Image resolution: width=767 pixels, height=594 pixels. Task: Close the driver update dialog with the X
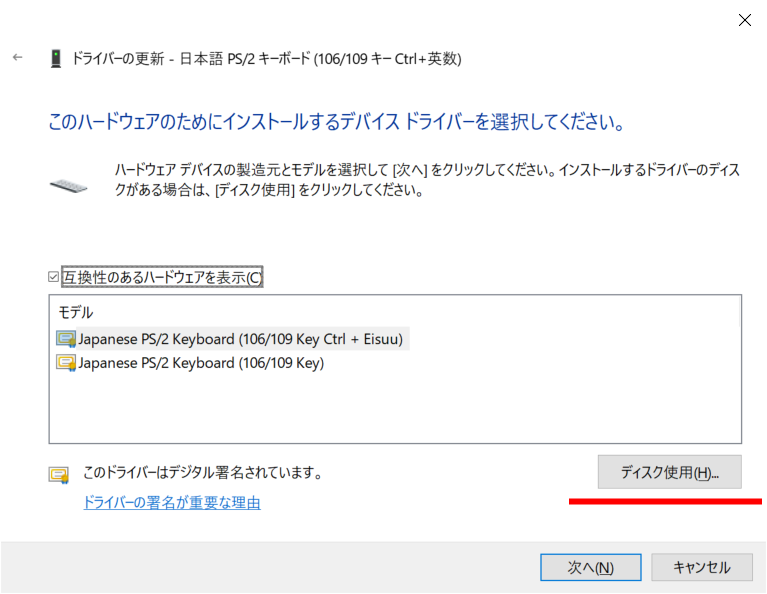pyautogui.click(x=744, y=20)
